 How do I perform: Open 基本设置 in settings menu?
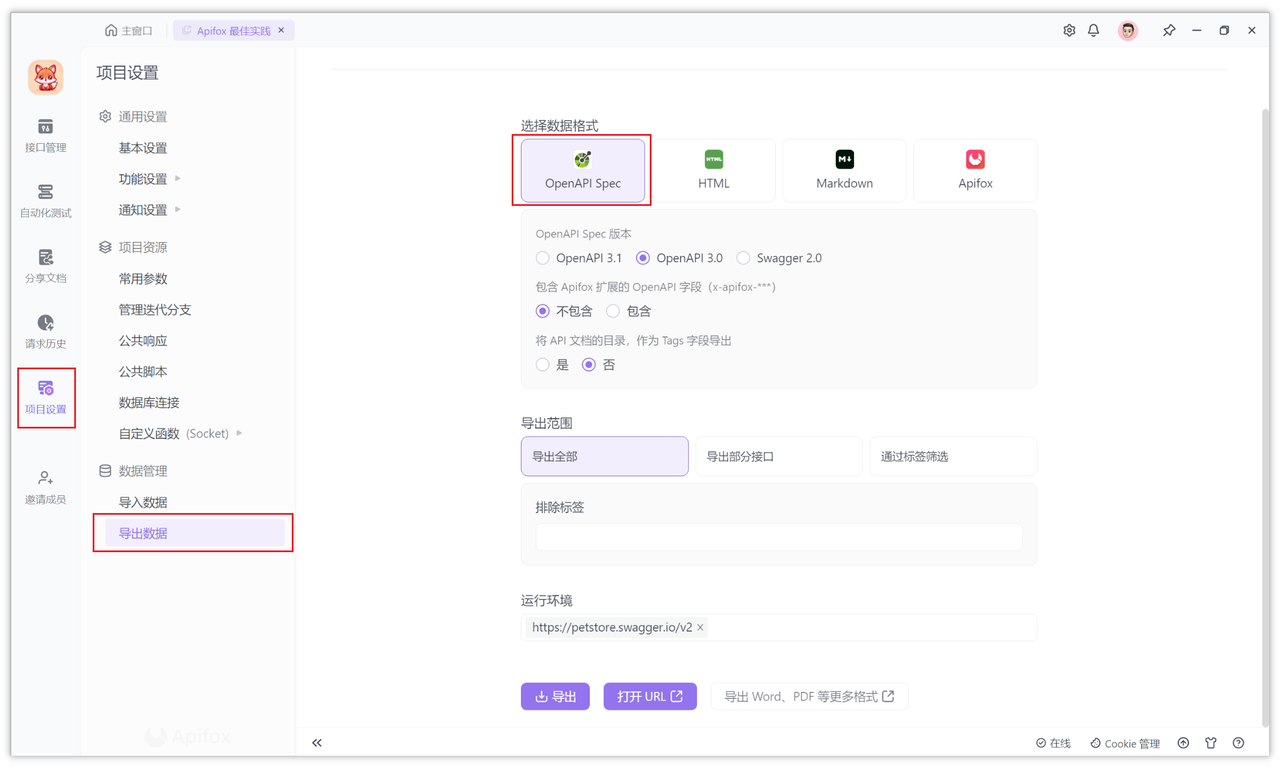coord(143,148)
